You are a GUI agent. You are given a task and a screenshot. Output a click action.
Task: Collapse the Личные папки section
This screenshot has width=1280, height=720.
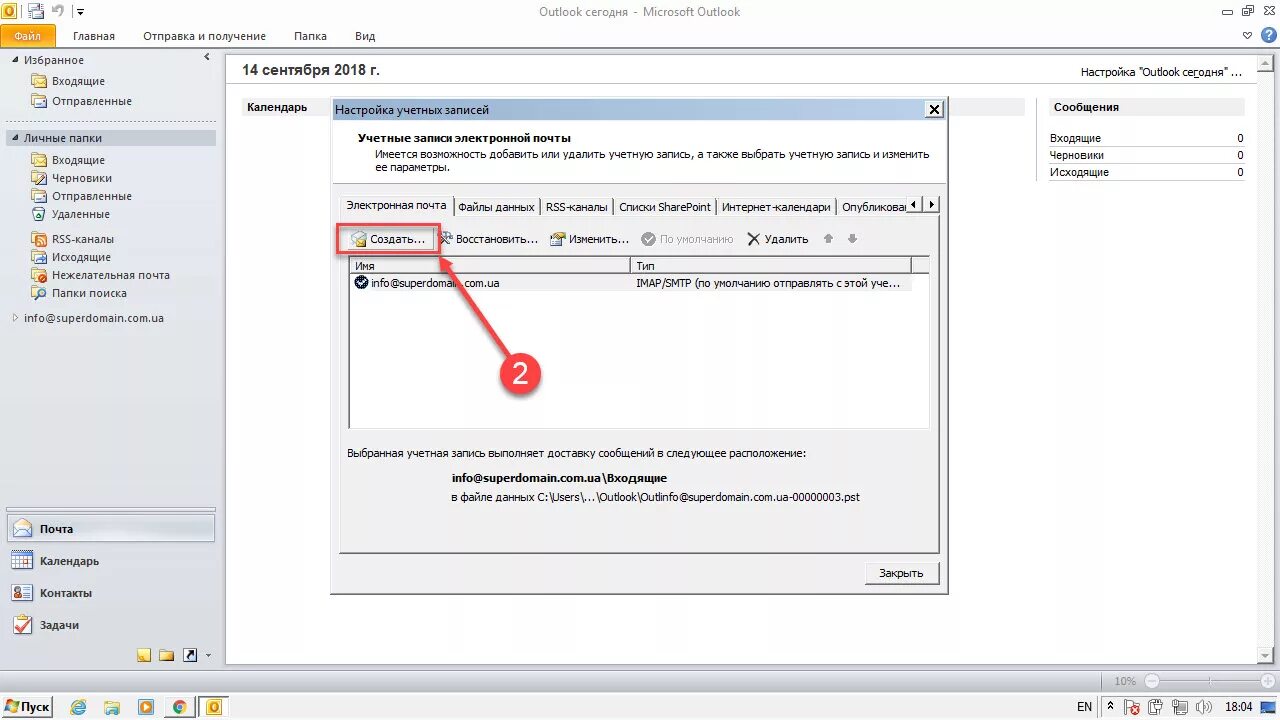point(15,138)
